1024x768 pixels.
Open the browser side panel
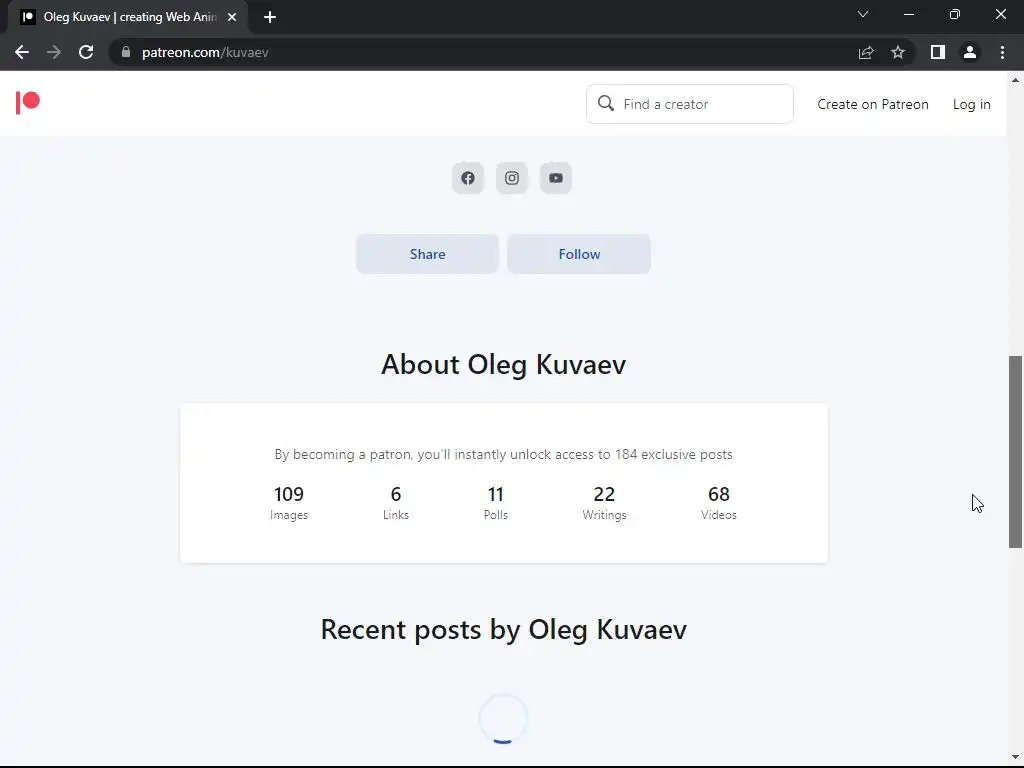[938, 52]
